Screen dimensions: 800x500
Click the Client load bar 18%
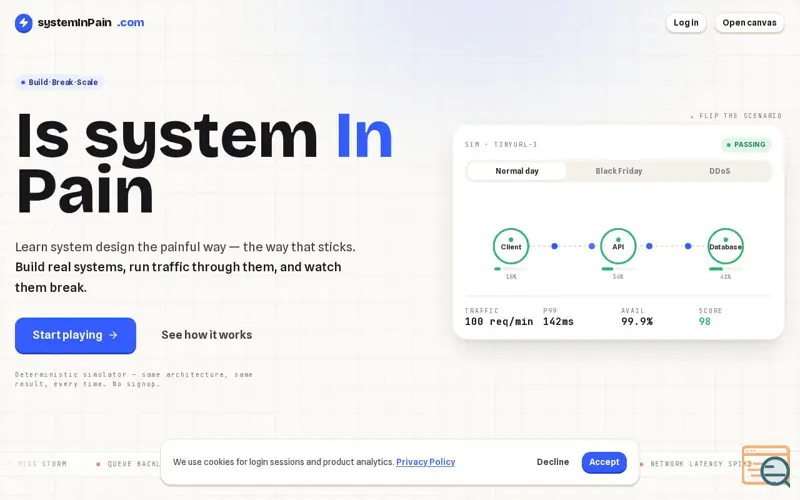point(511,269)
